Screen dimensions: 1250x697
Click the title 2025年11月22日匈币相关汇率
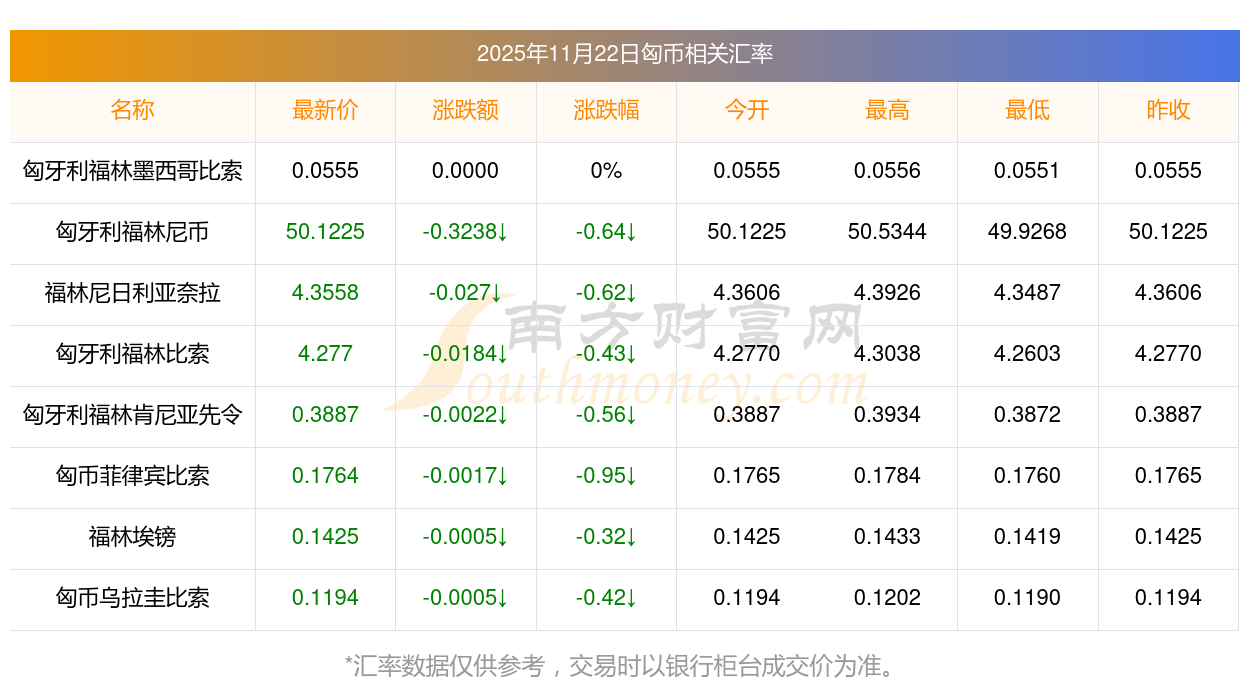(x=625, y=54)
